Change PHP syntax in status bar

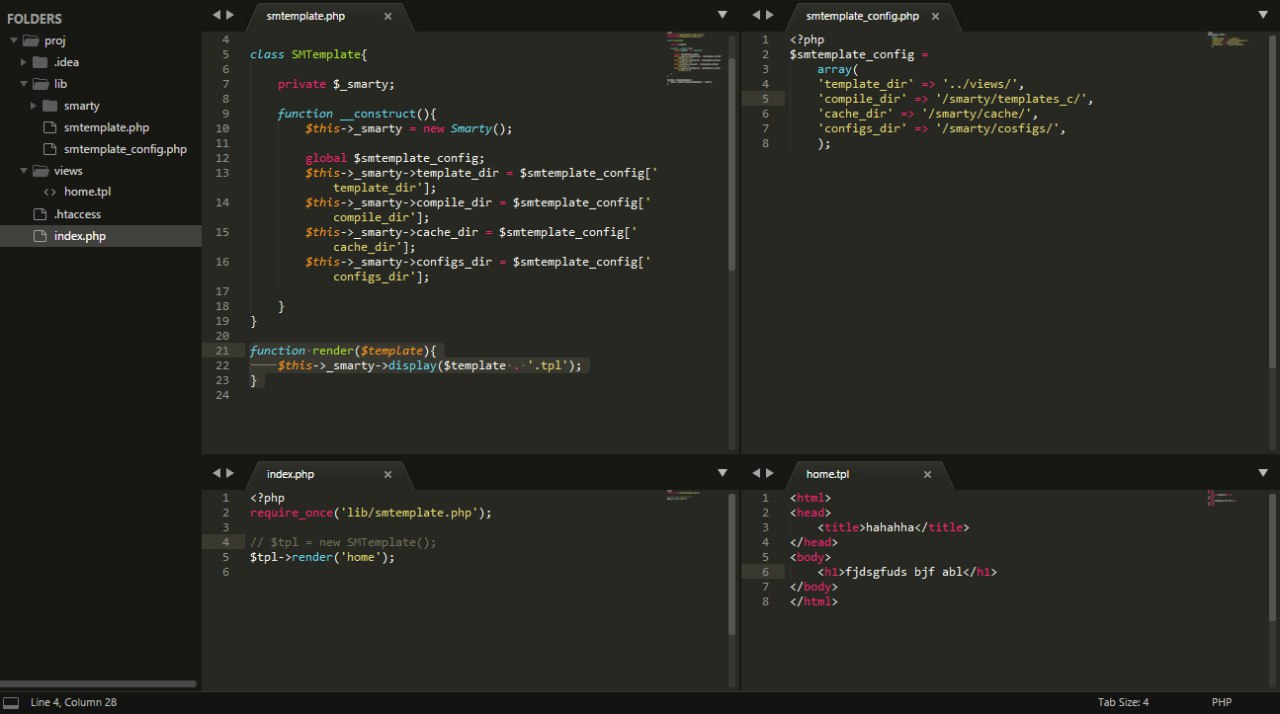1222,703
